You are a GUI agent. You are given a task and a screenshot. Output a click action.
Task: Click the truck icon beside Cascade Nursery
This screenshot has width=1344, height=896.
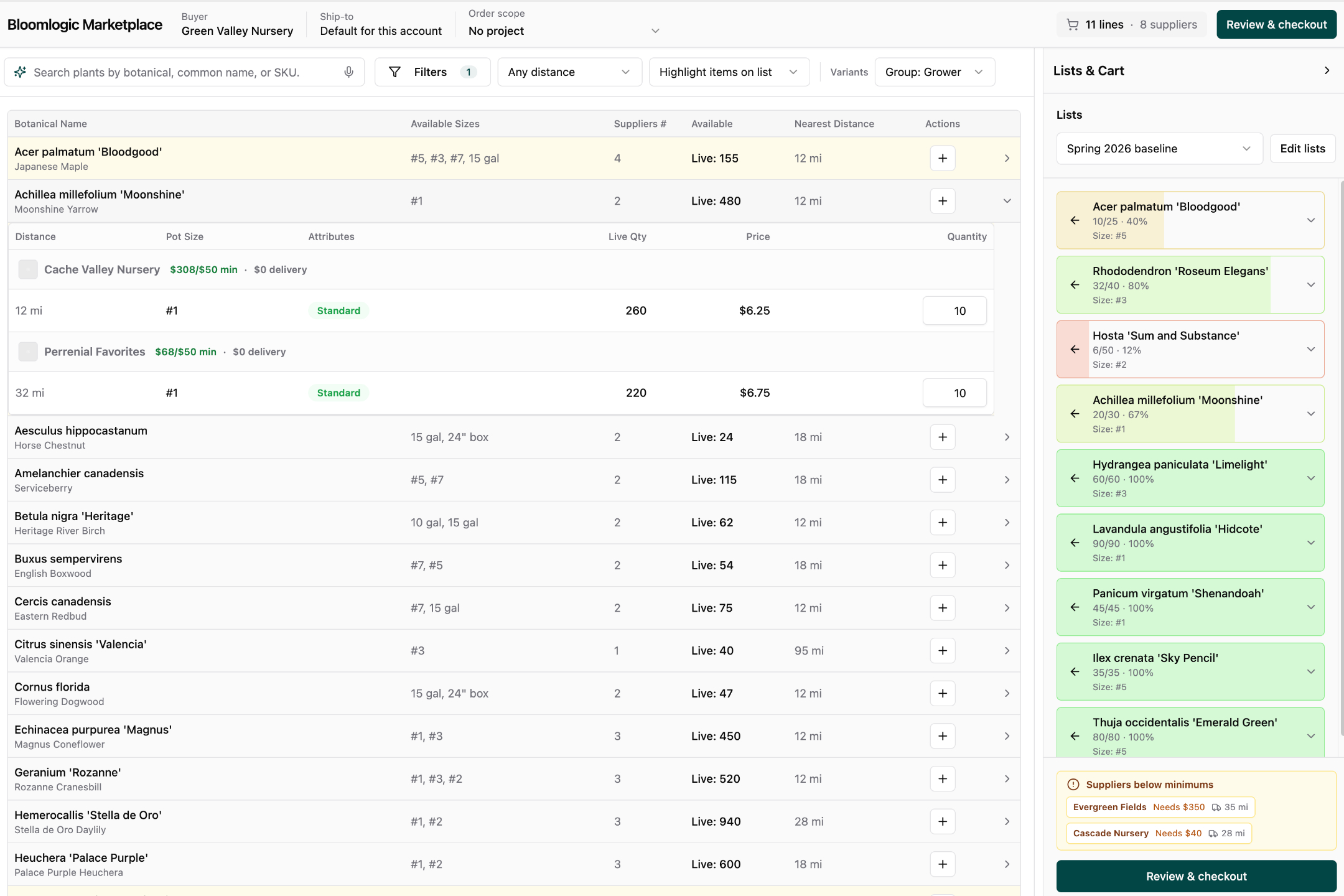pos(1213,833)
